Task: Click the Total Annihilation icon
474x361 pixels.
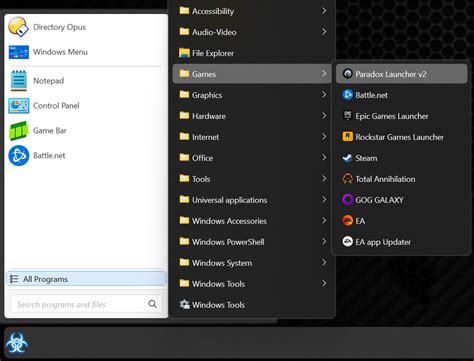Action: pyautogui.click(x=347, y=179)
